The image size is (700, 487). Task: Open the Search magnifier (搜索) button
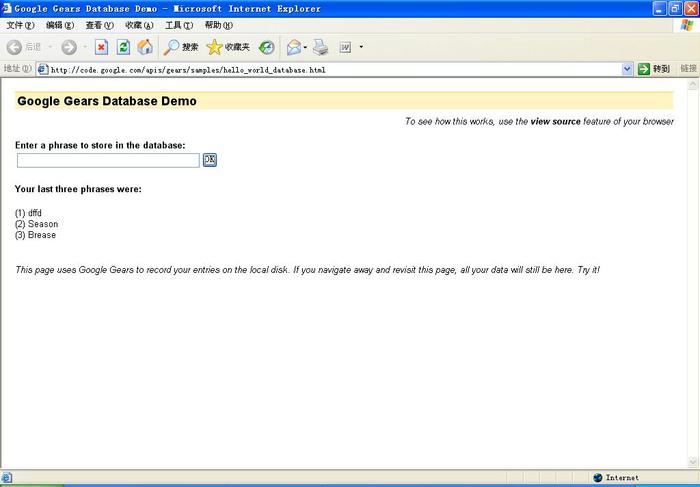[x=181, y=47]
